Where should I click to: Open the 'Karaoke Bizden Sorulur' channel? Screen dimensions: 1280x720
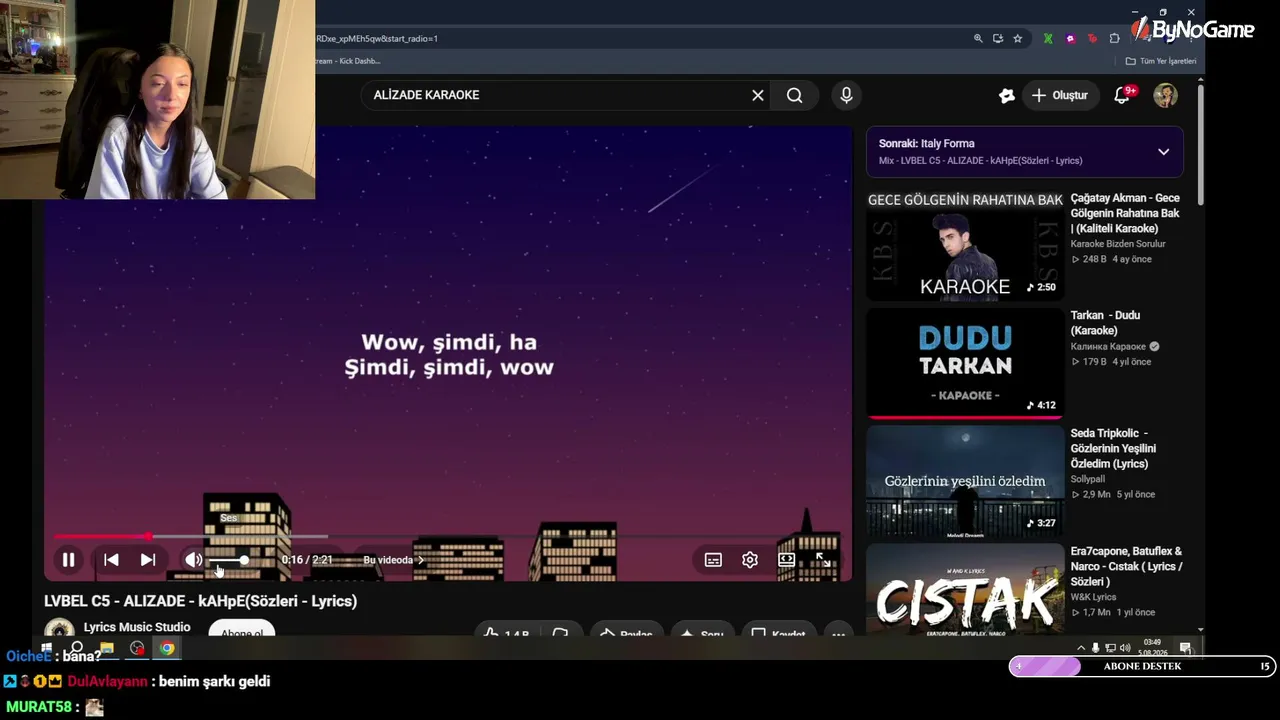[x=1118, y=244]
